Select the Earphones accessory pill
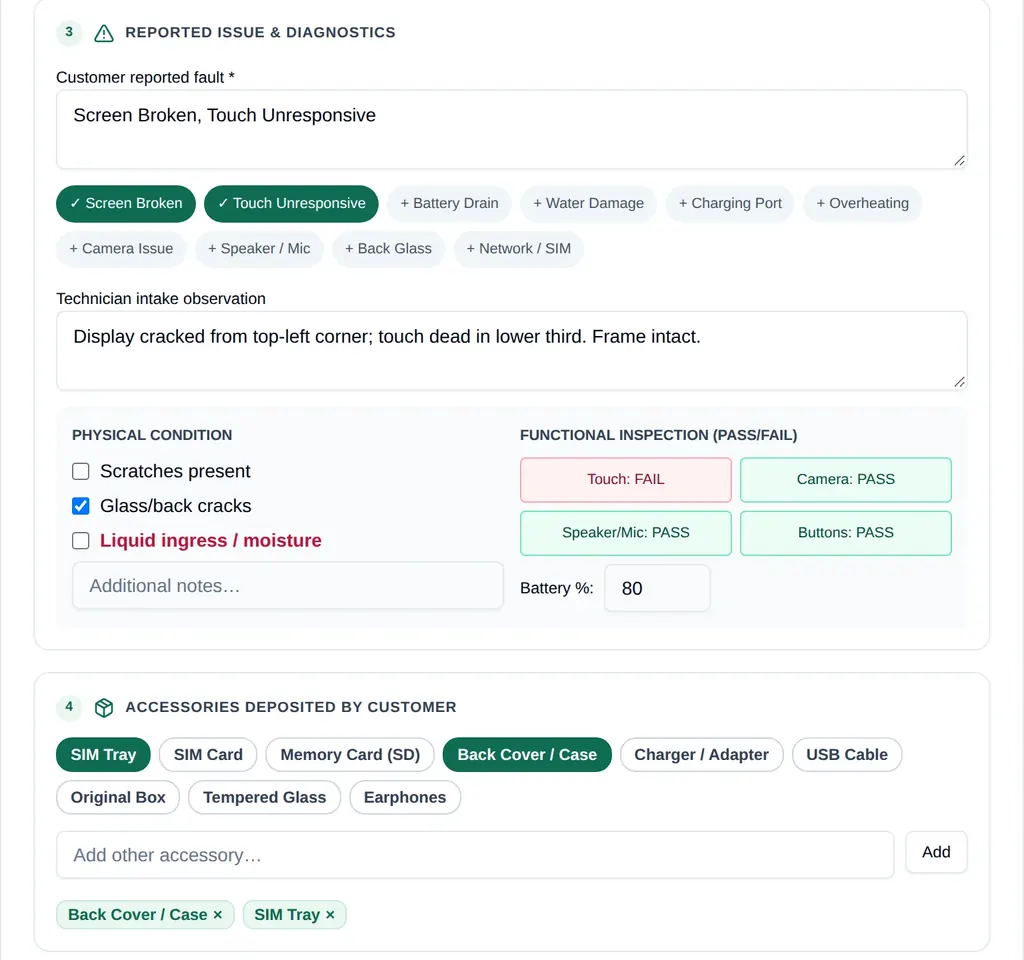The image size is (1024, 960). 405,798
